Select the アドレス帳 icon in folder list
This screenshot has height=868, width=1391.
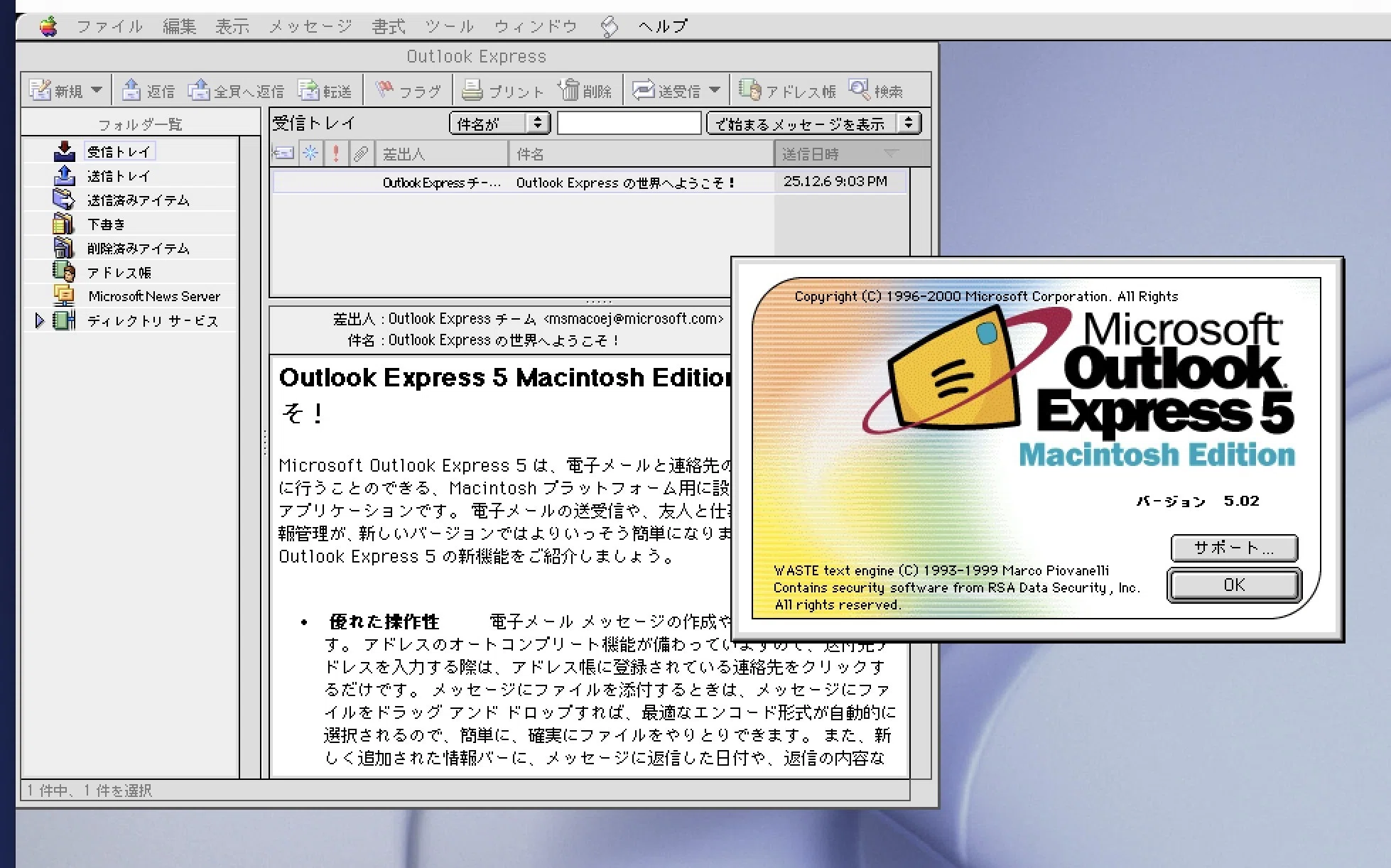[x=63, y=271]
